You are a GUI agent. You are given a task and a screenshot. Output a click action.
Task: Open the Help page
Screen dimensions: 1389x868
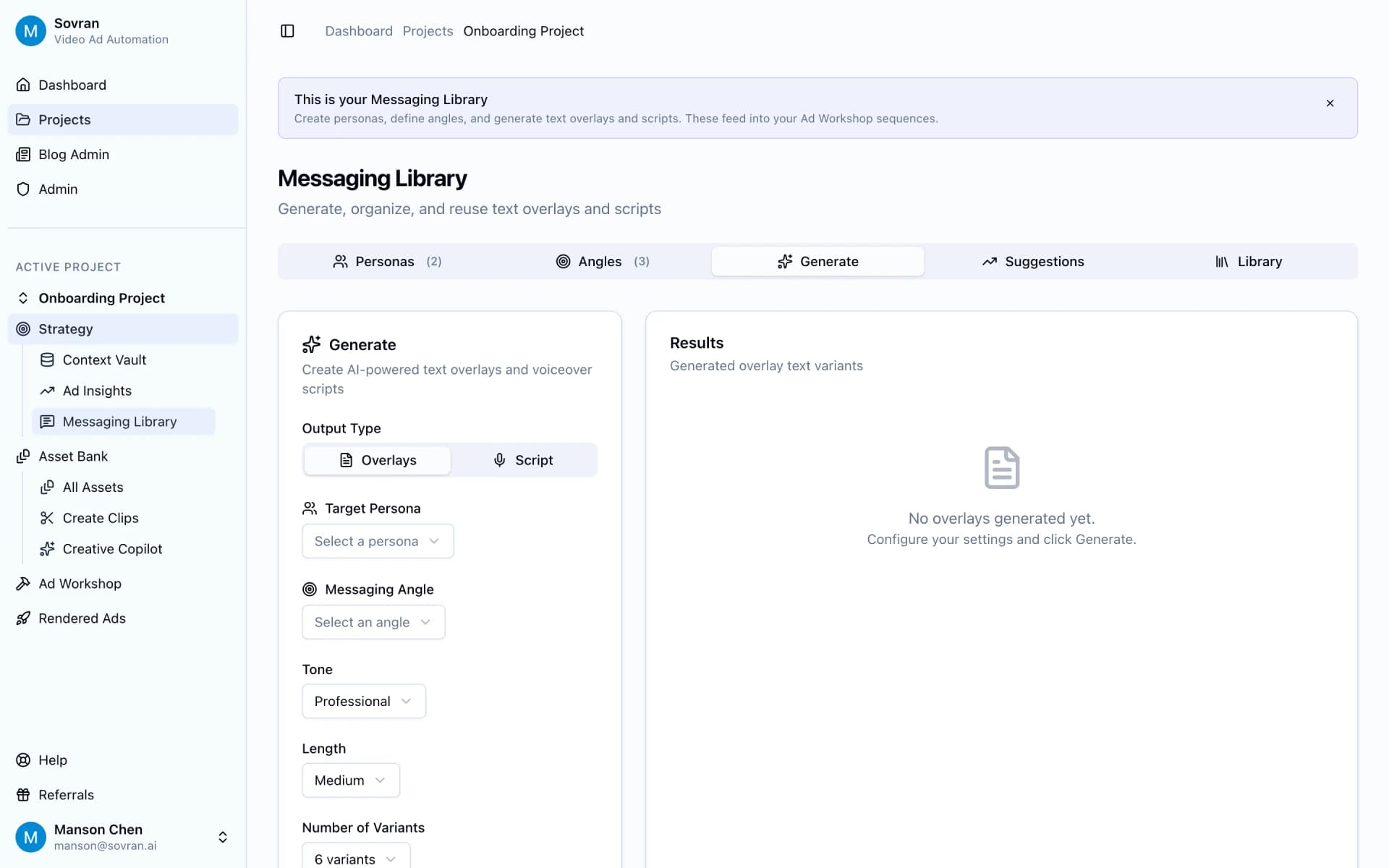[x=122, y=760]
